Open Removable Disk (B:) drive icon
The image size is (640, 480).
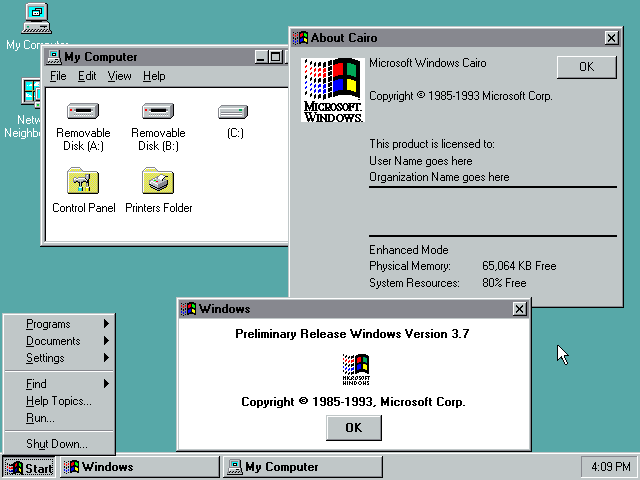pyautogui.click(x=158, y=111)
